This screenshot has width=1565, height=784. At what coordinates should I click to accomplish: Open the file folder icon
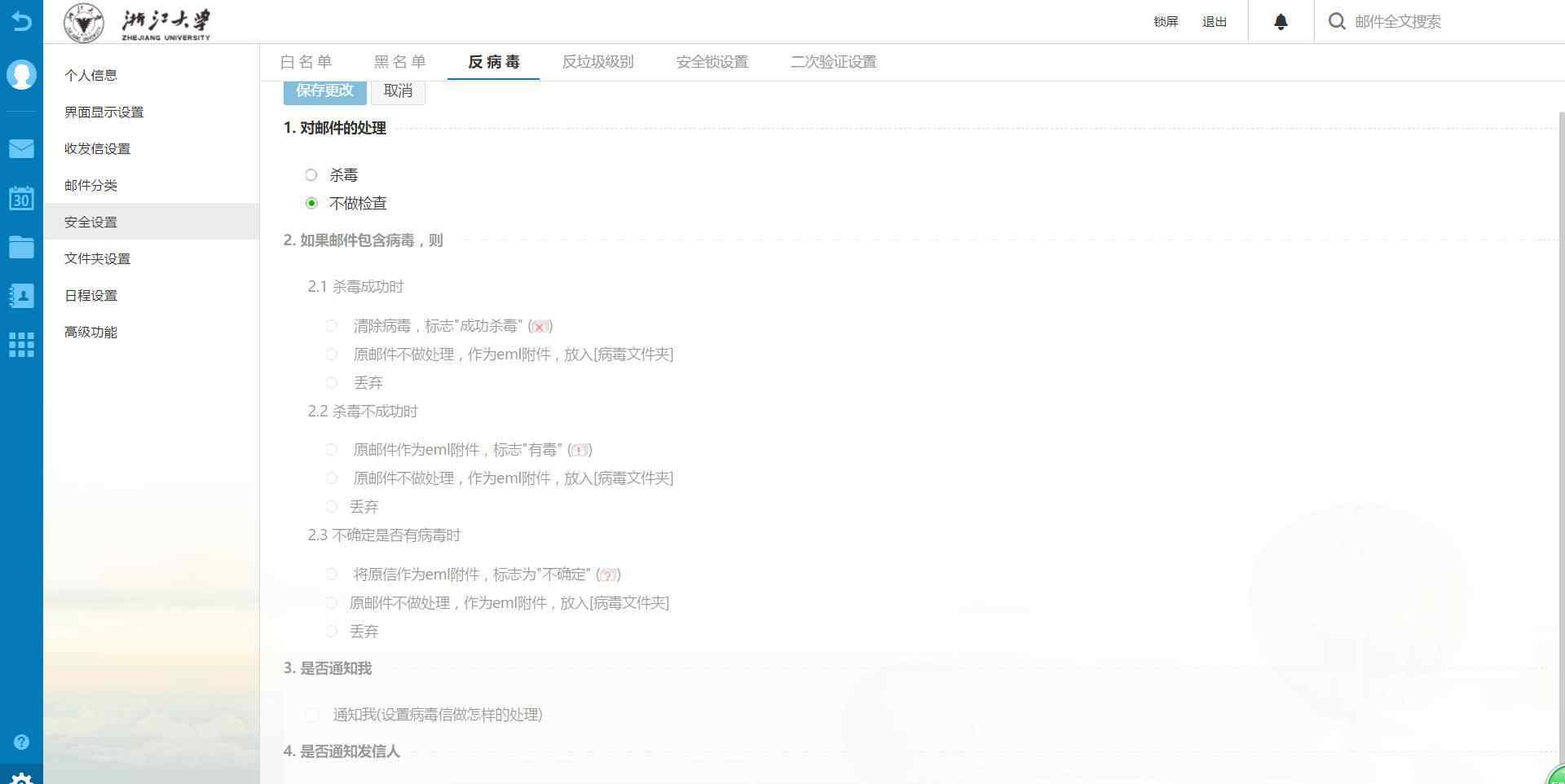click(21, 247)
